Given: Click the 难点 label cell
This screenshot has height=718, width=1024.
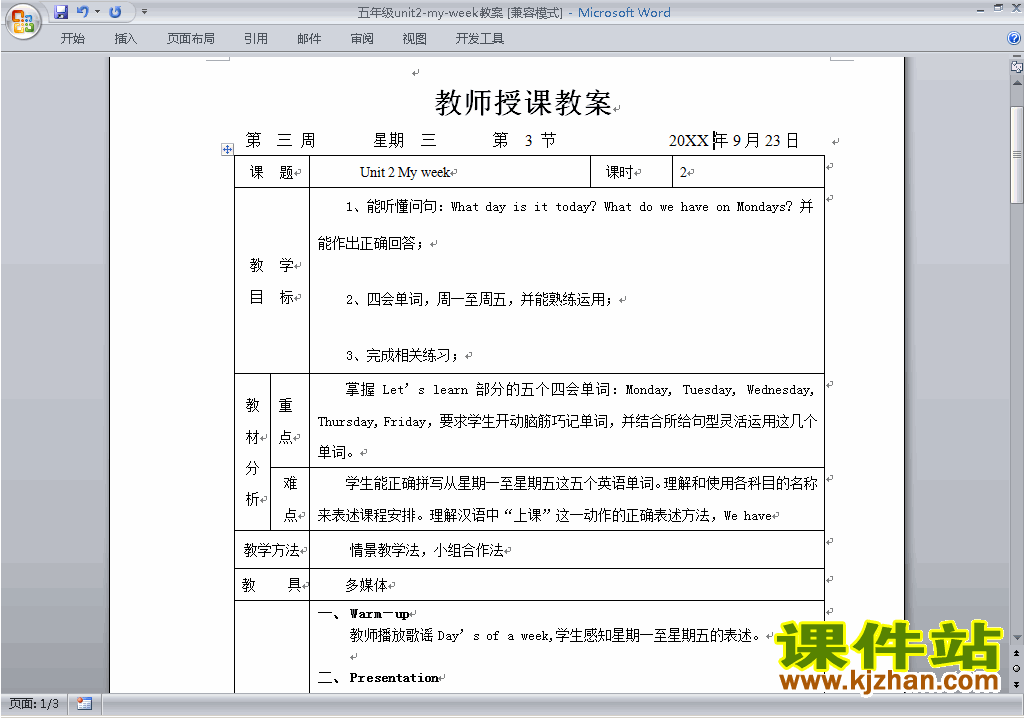Looking at the screenshot, I should click(x=290, y=499).
